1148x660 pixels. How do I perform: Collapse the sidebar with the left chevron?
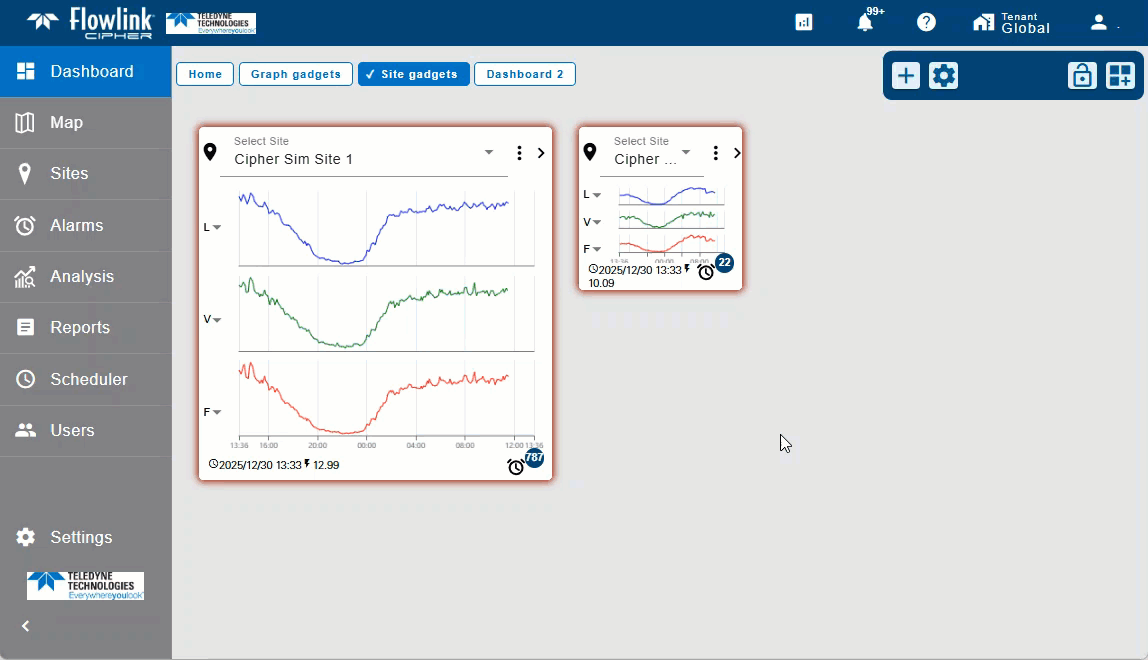26,626
